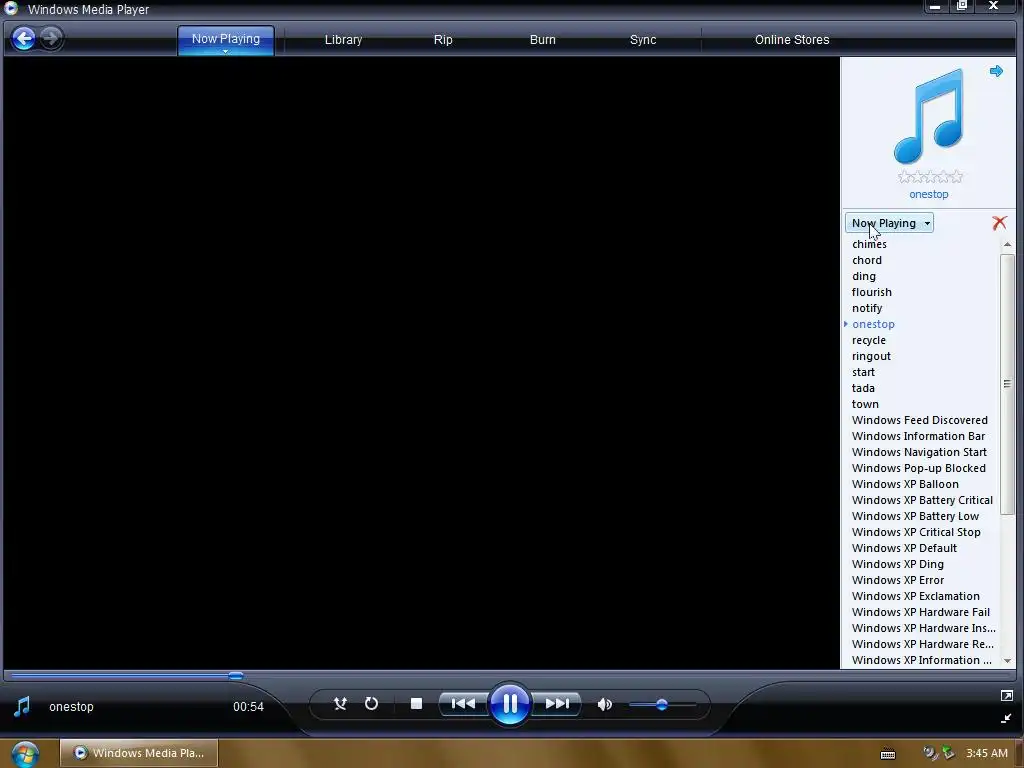
Task: Adjust the volume slider
Action: [x=662, y=705]
